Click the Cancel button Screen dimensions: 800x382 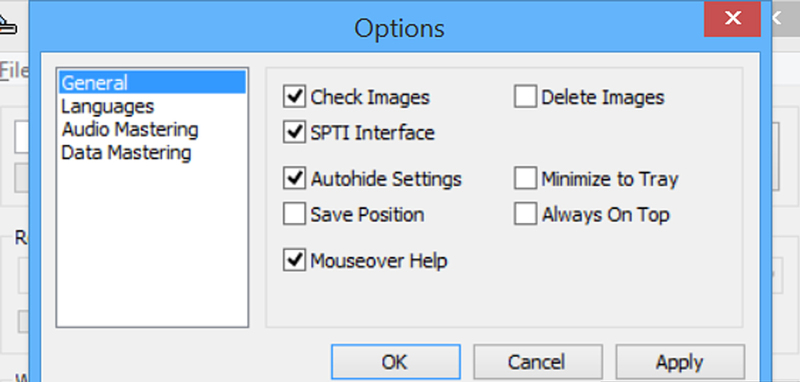(538, 362)
